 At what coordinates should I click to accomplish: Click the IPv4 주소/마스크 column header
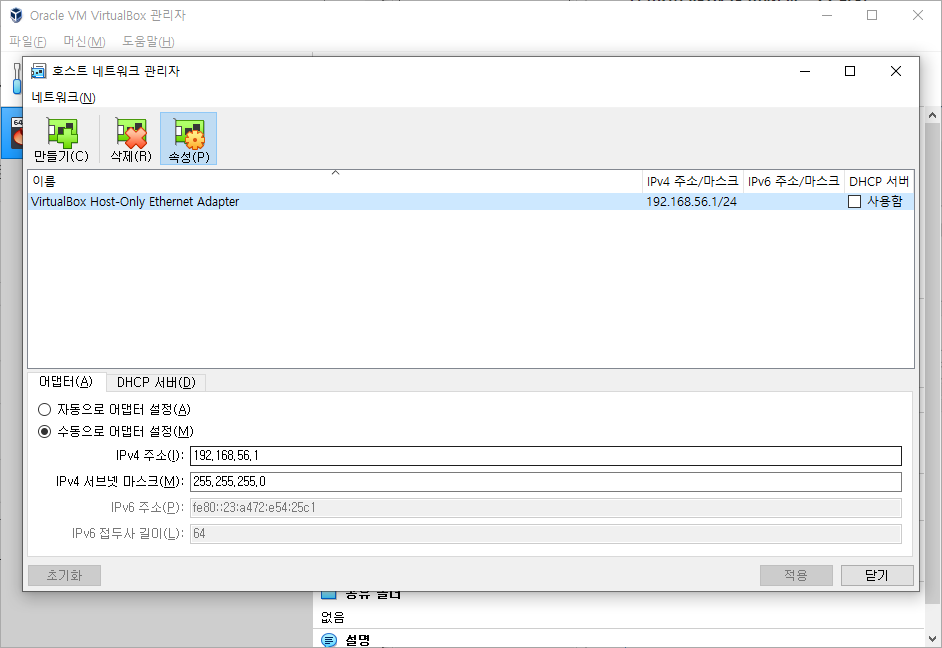[x=693, y=181]
